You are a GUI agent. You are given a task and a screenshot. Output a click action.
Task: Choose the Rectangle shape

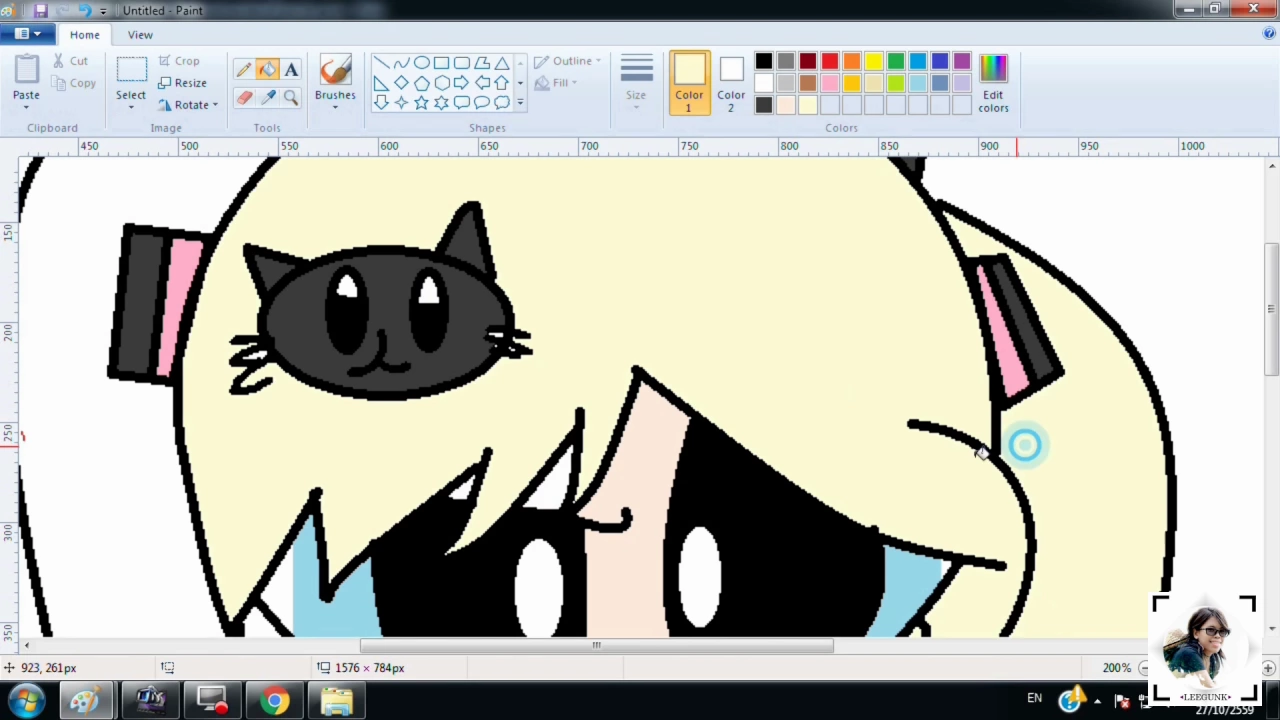pyautogui.click(x=441, y=63)
